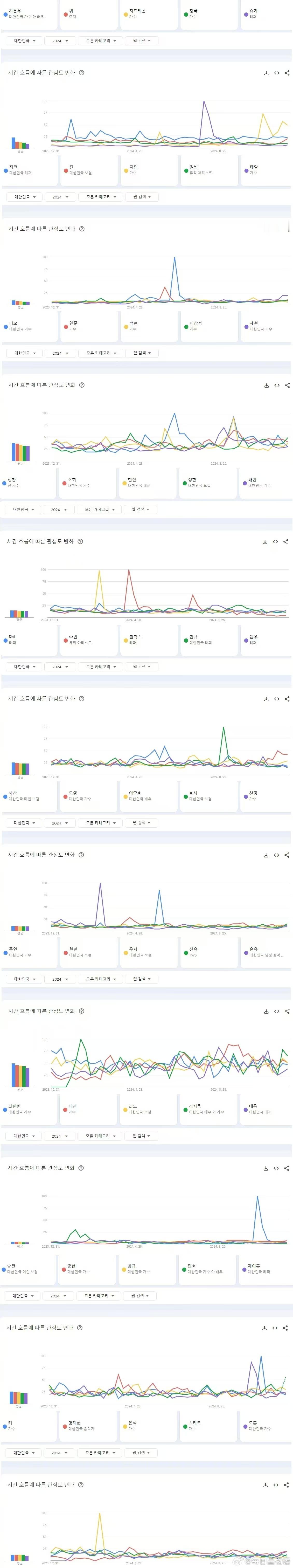Open help tooltip on the 차은우 chart title

tap(82, 73)
